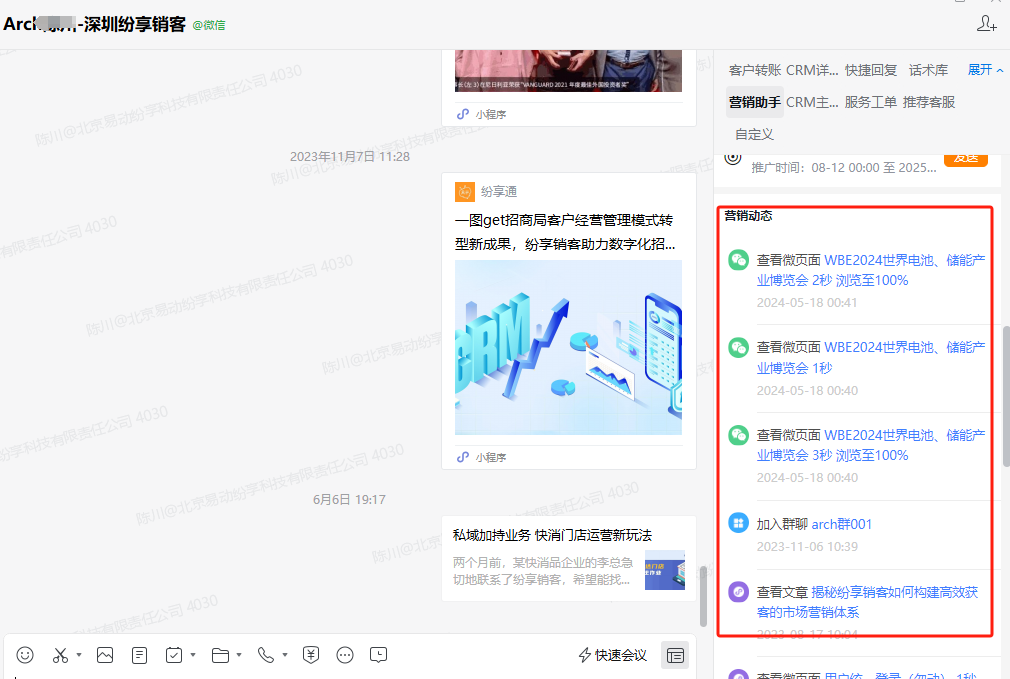1010x679 pixels.
Task: Click the folder file icon
Action: [220, 655]
